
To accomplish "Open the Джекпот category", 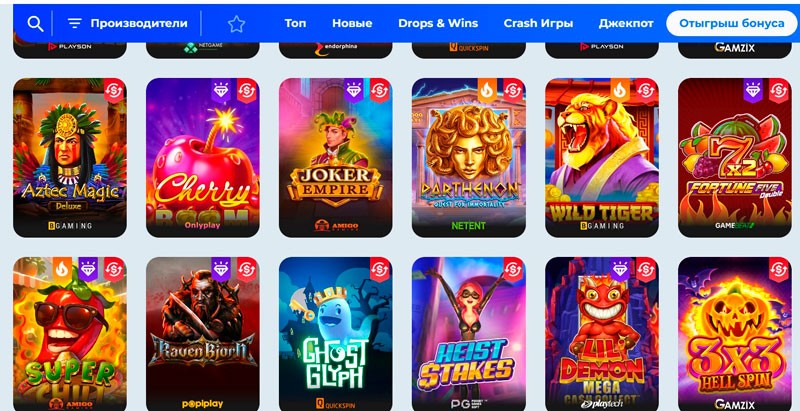I will 626,23.
